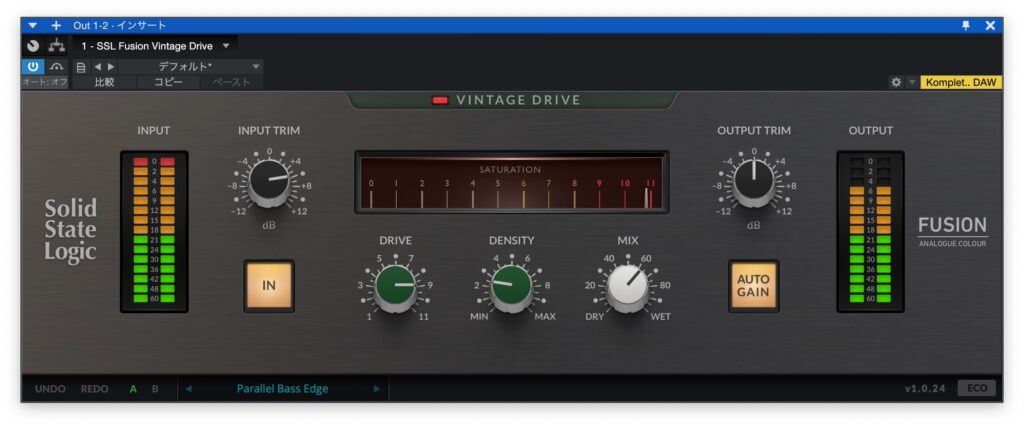This screenshot has width=1024, height=427.
Task: Open the デフォルト preset dropdown
Action: [256, 66]
